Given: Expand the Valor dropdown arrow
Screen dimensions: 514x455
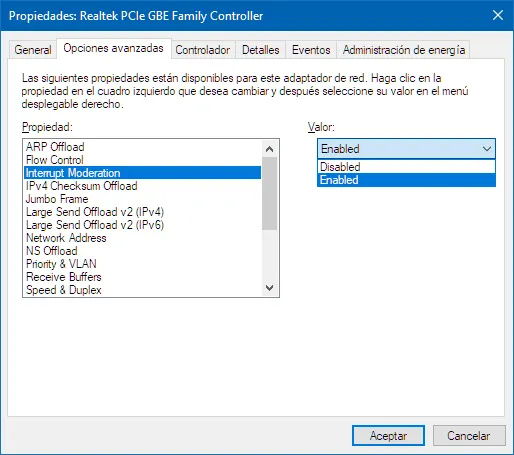Looking at the screenshot, I should click(487, 149).
